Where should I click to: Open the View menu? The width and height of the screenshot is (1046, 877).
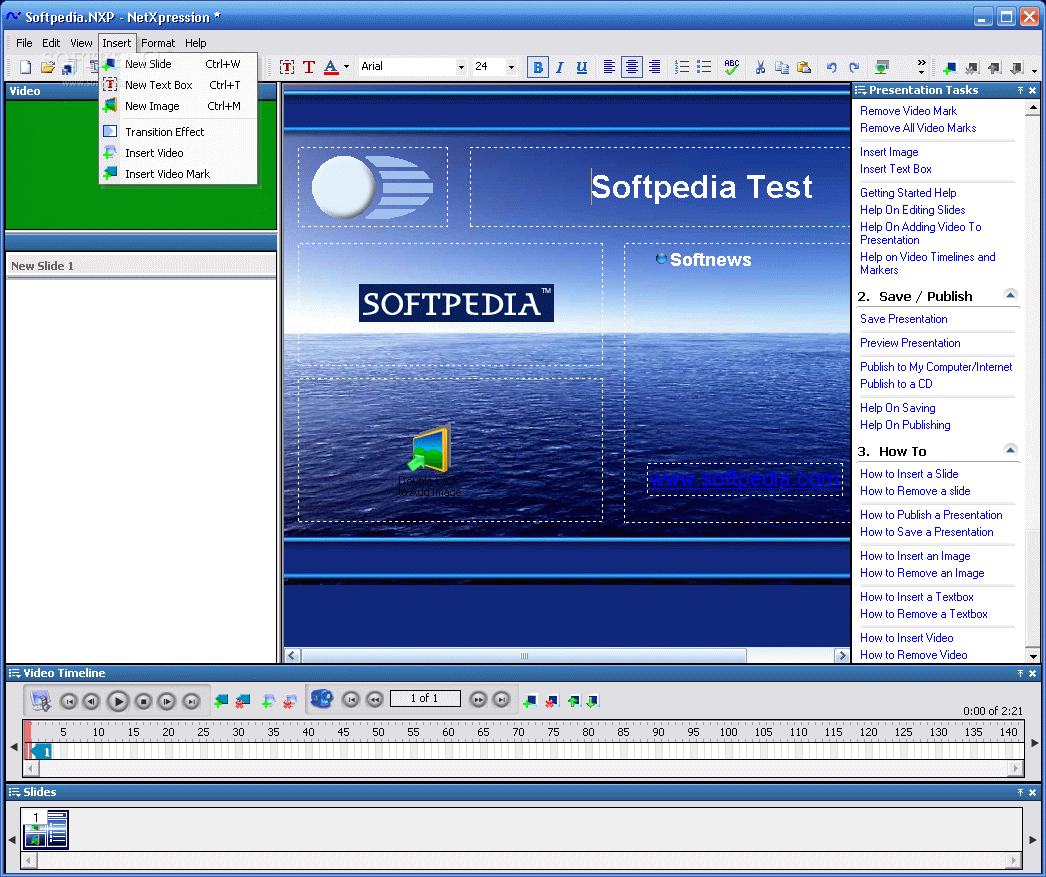tap(81, 43)
